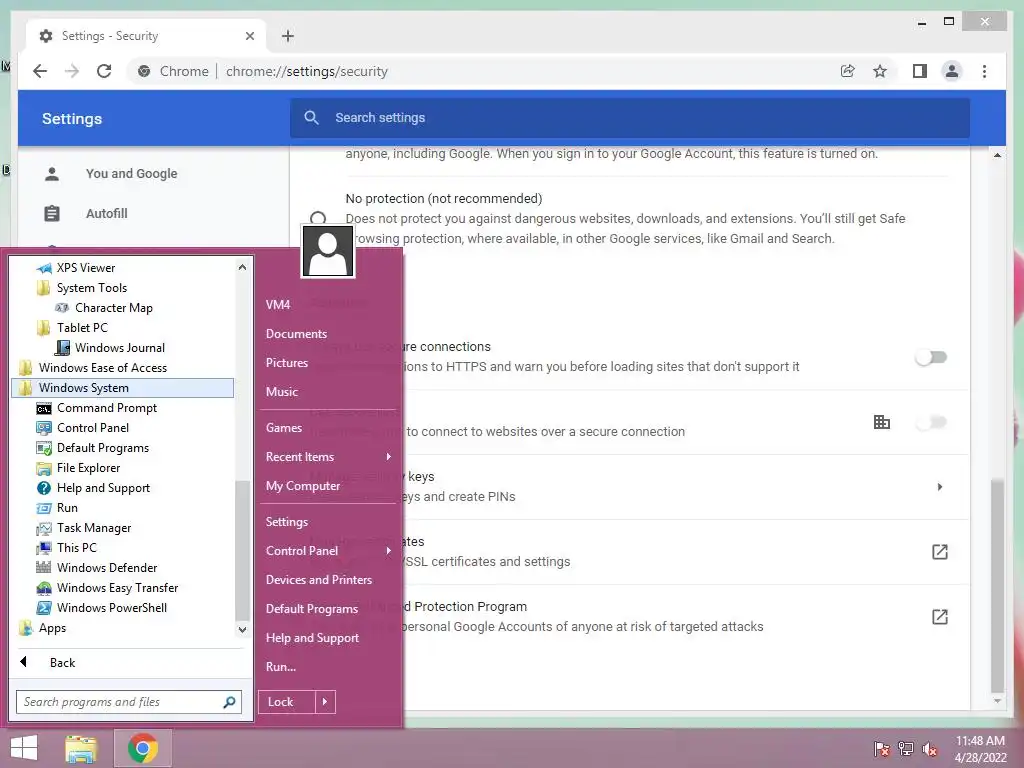Open a new Chrome tab with plus
Screen dimensions: 1024x768
(288, 36)
